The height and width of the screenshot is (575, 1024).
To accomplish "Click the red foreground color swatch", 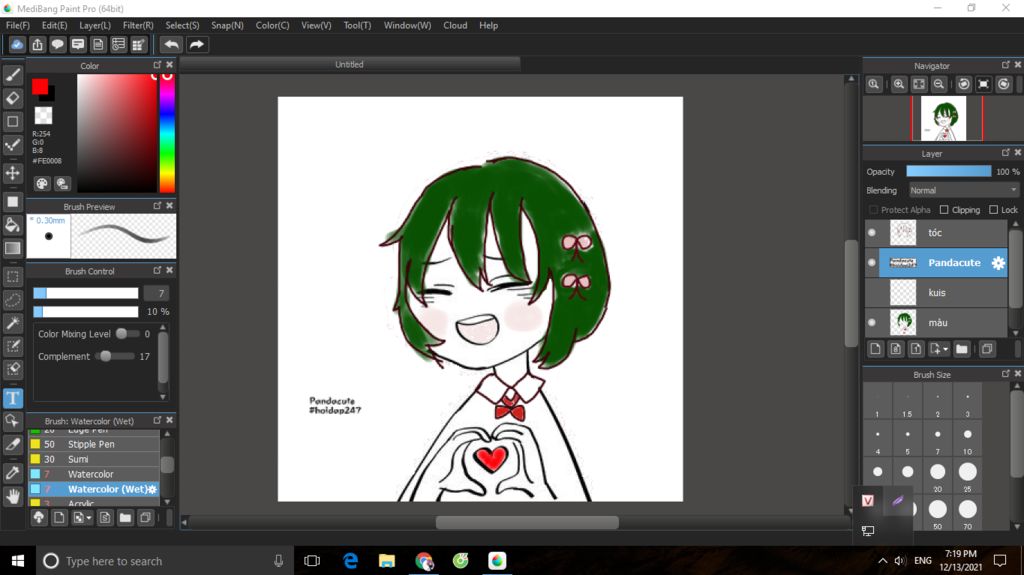I will 40,86.
